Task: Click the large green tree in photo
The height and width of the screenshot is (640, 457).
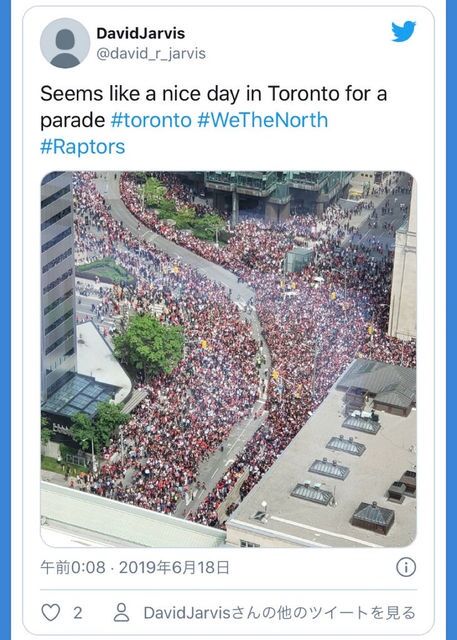Action: coord(149,346)
